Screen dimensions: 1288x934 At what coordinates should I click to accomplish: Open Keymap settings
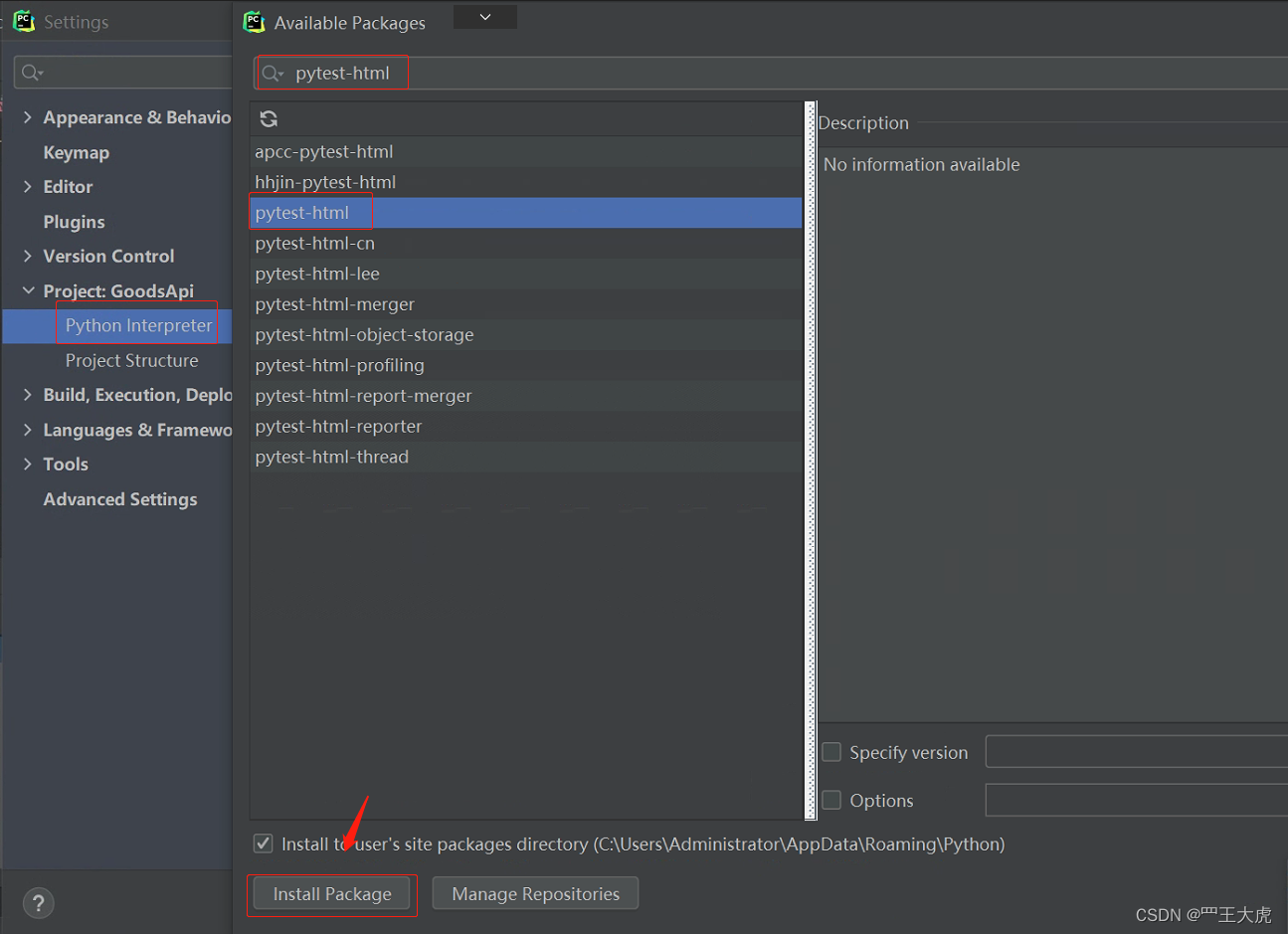[77, 152]
